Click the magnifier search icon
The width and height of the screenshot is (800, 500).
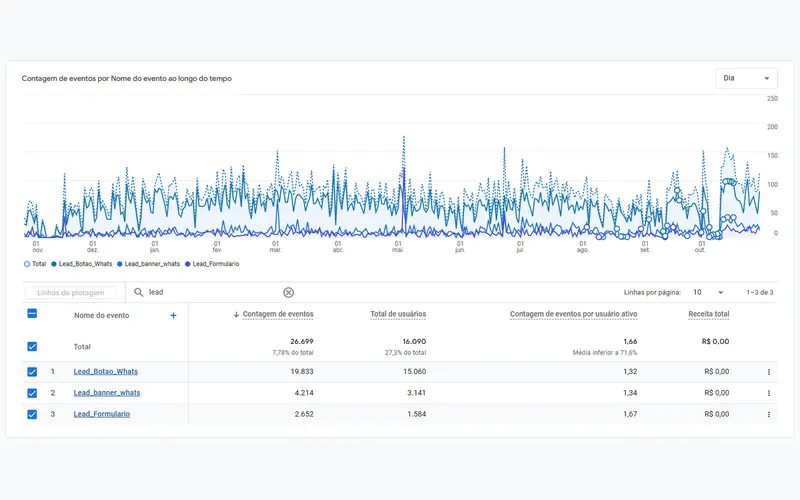[x=138, y=292]
